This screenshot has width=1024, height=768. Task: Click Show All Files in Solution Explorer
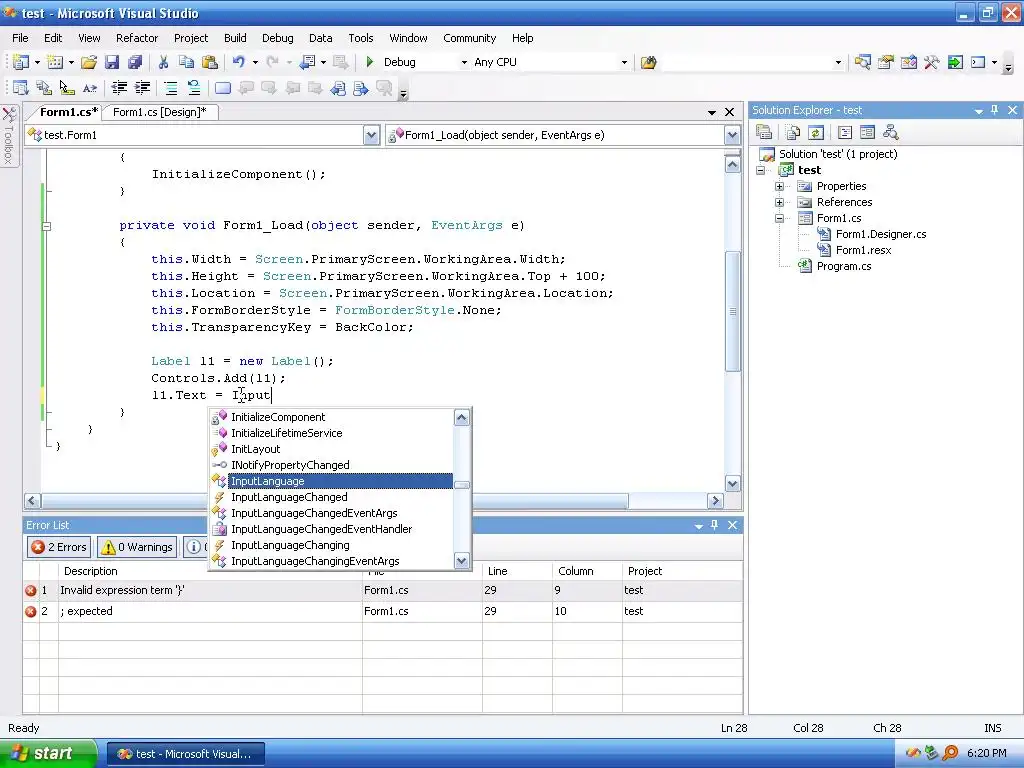point(793,133)
